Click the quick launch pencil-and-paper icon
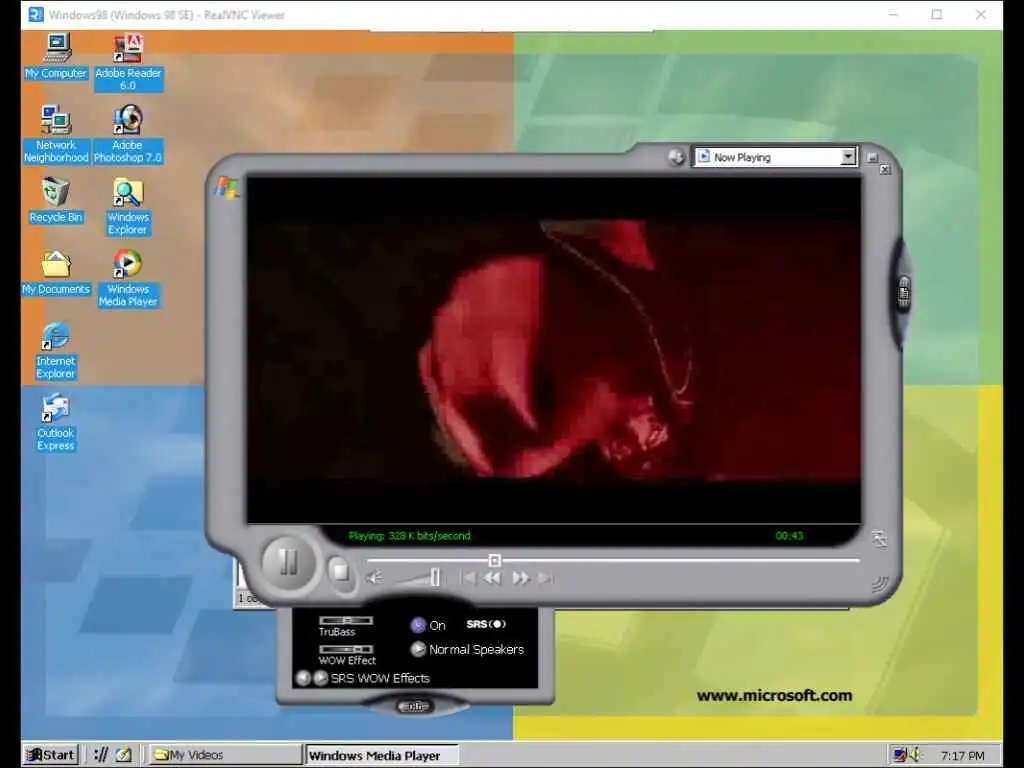Viewport: 1024px width, 768px height. 124,755
